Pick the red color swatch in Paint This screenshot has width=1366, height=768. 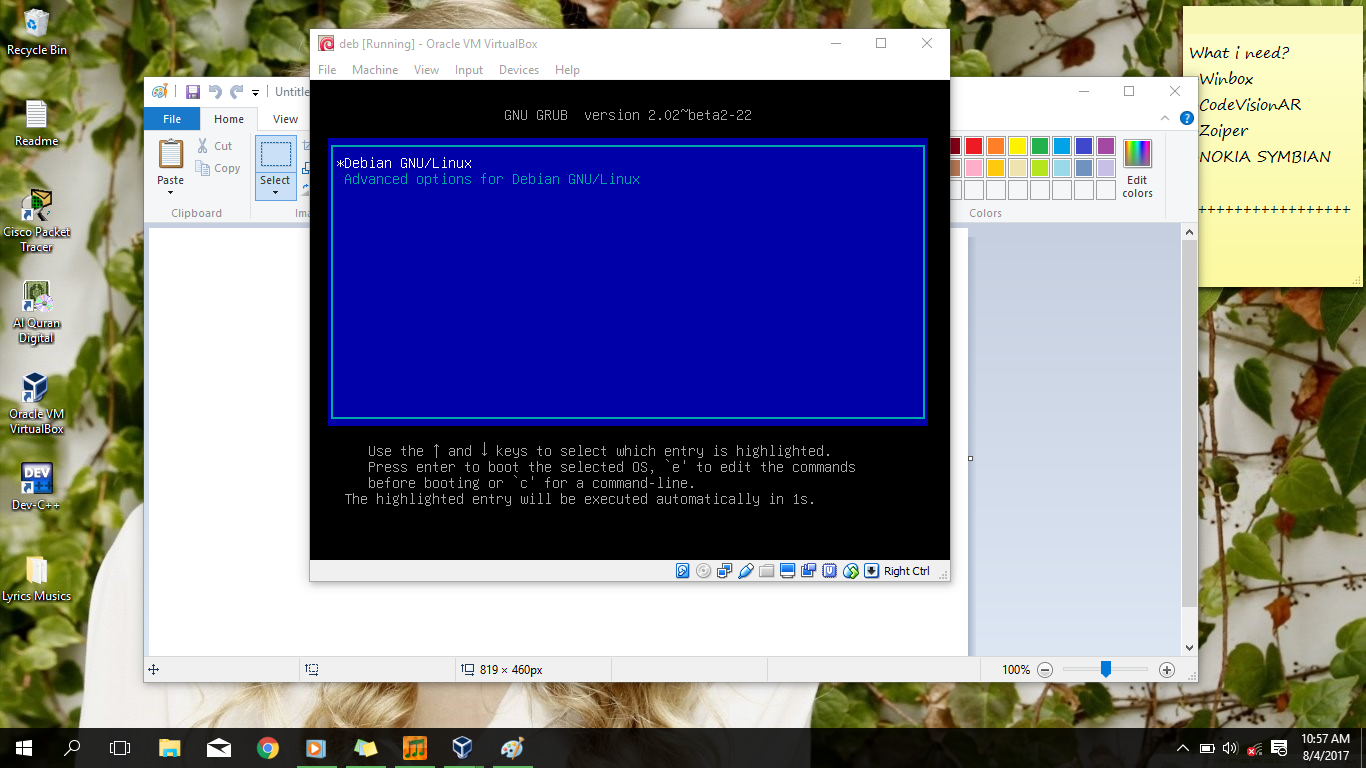click(x=973, y=146)
